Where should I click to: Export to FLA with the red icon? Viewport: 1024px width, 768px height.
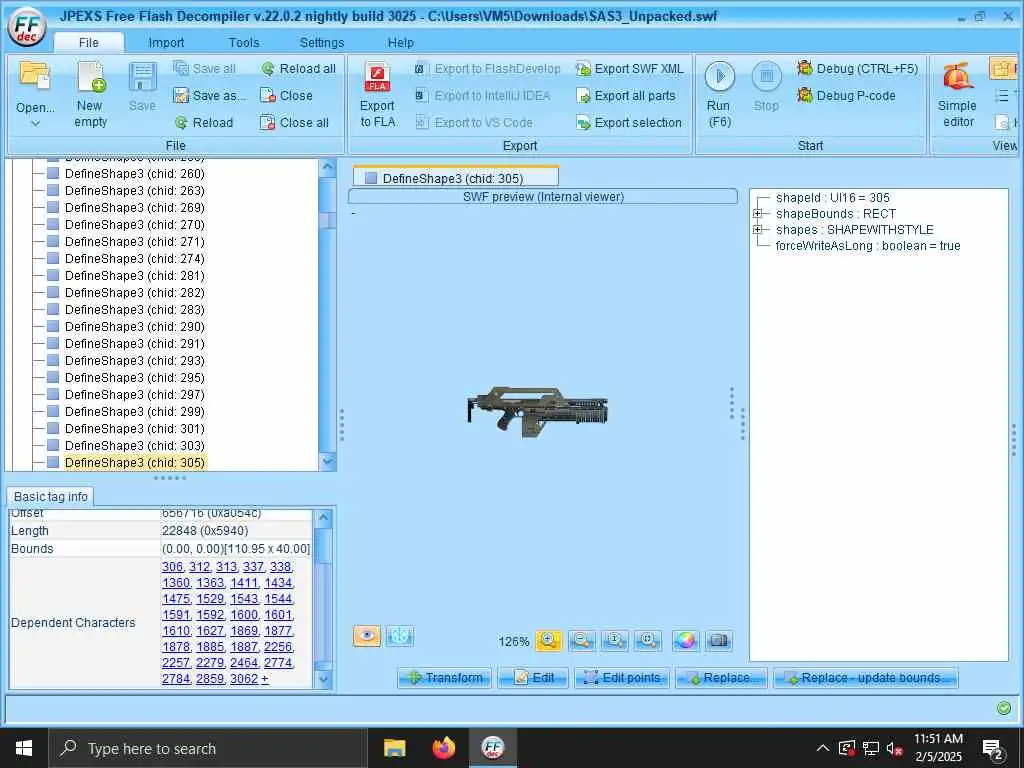377,95
